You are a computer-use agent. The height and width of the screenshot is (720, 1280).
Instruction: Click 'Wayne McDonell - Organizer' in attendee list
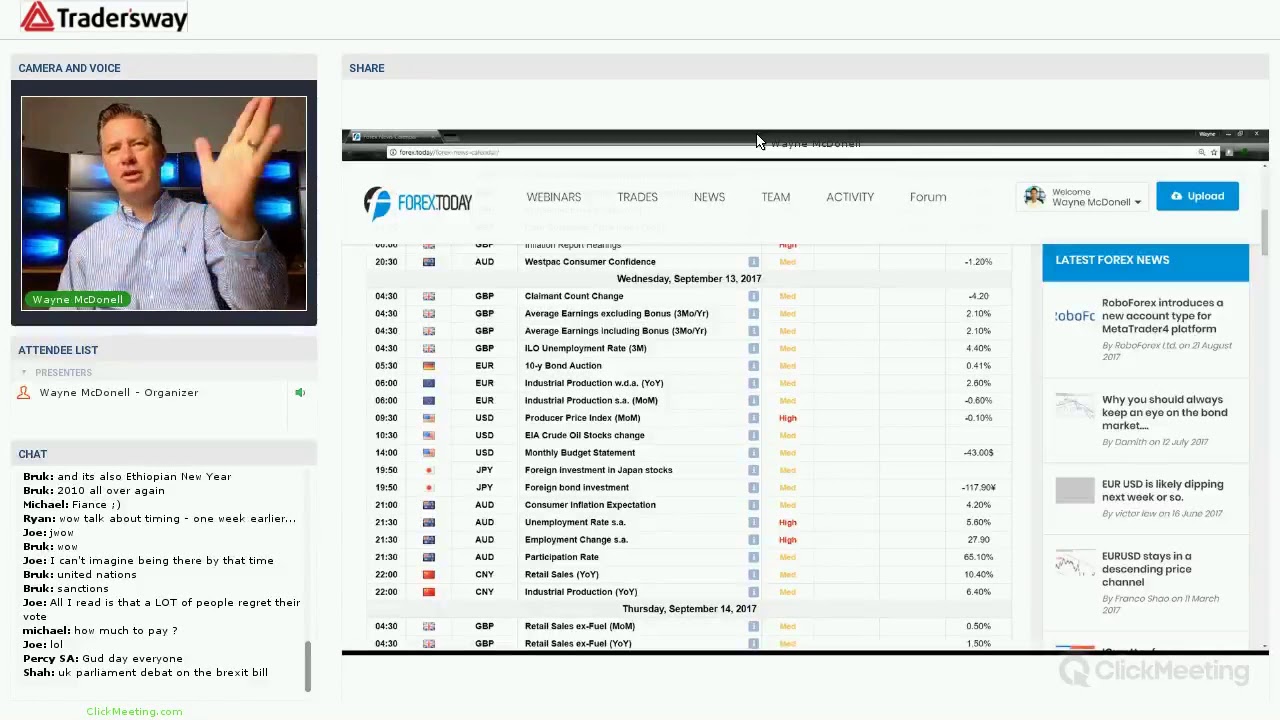point(119,393)
